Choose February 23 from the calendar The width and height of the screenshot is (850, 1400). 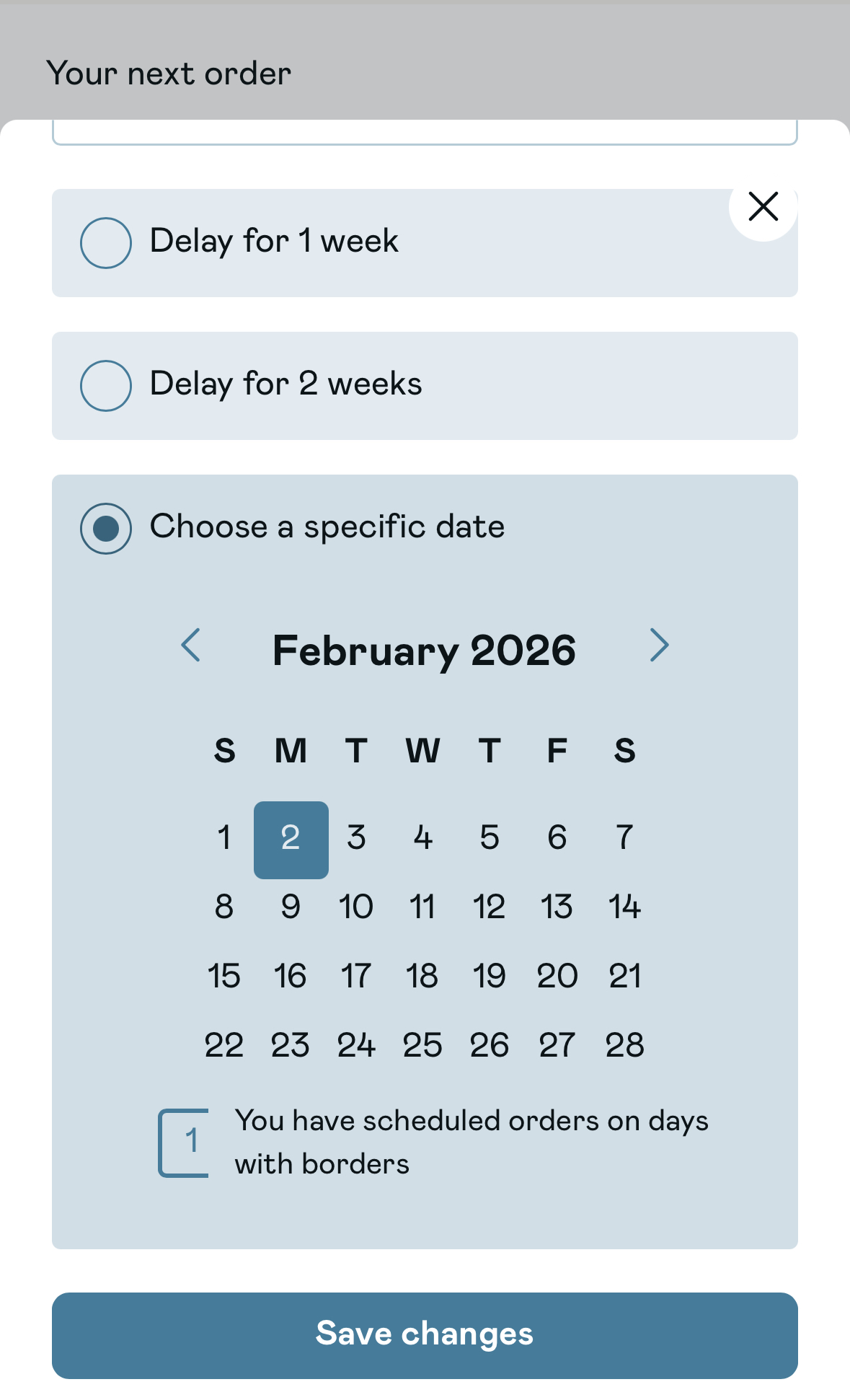pos(291,1046)
